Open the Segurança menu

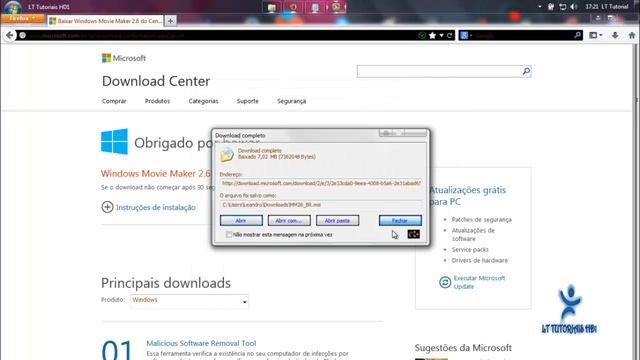(x=291, y=101)
